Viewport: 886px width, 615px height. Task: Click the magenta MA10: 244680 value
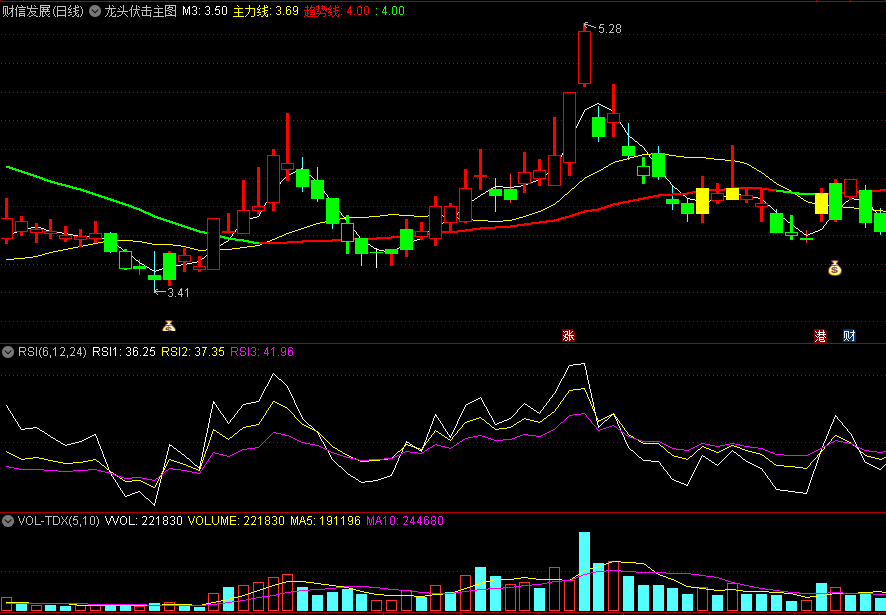pos(405,521)
